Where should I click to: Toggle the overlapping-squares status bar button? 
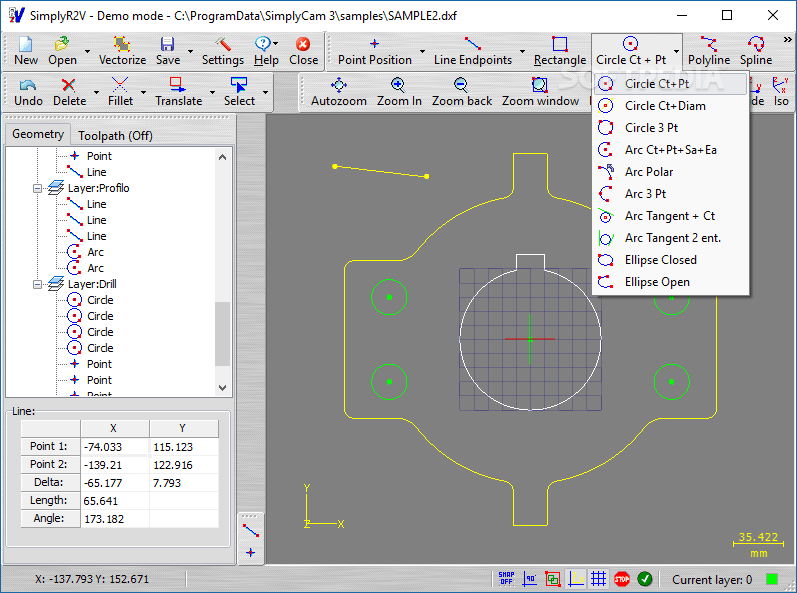[553, 579]
